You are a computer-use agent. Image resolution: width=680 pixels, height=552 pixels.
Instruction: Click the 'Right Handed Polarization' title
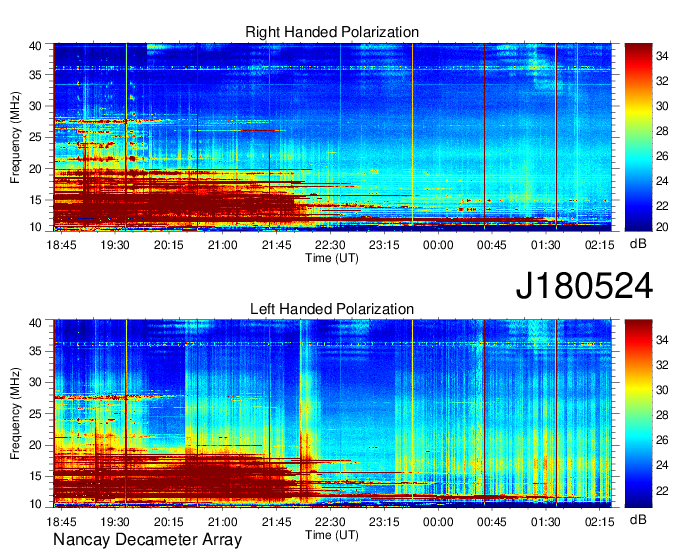coord(332,32)
